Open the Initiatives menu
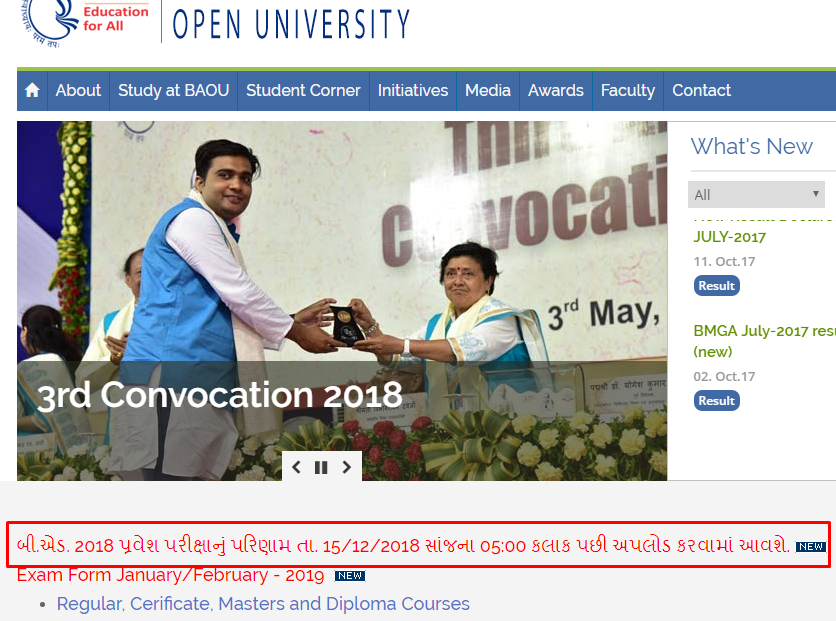This screenshot has height=621, width=836. coord(413,91)
